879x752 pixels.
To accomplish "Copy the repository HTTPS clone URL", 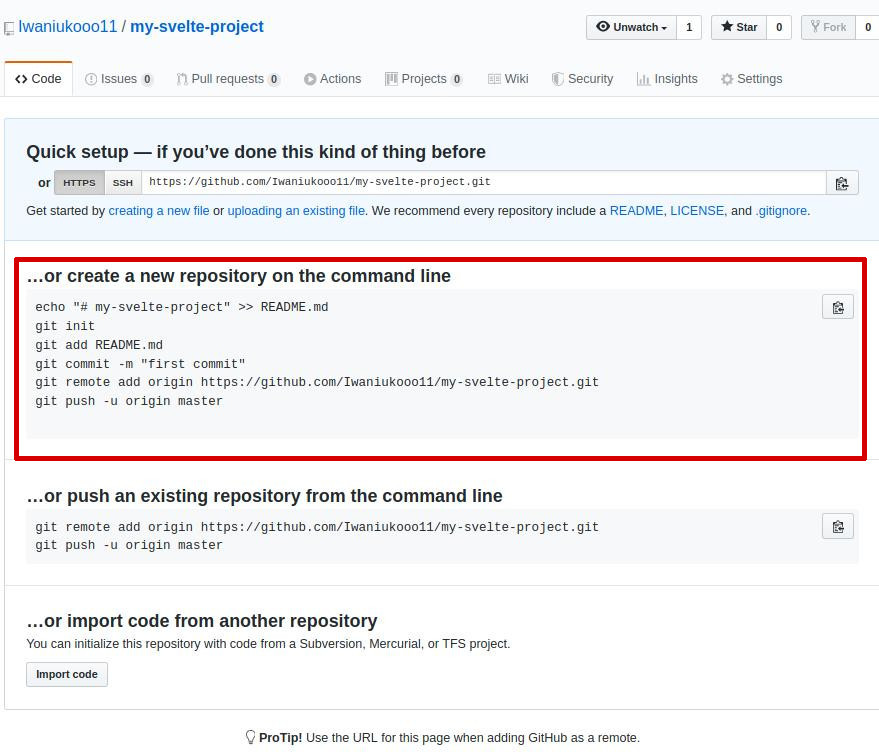I will coord(841,182).
